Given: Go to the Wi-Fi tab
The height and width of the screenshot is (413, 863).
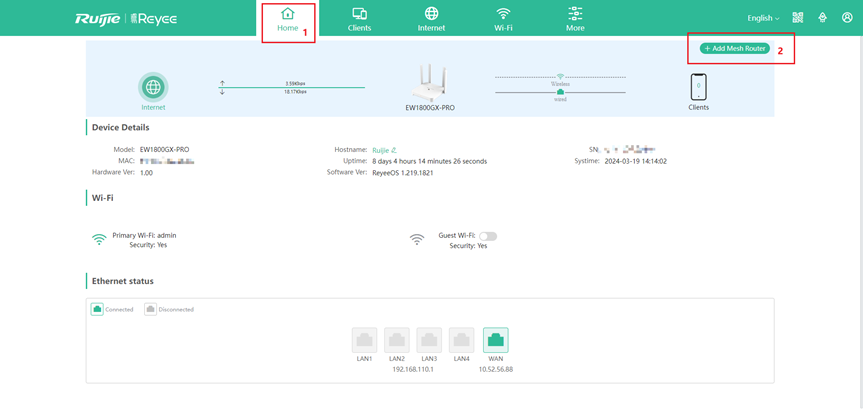Looking at the screenshot, I should (x=503, y=20).
